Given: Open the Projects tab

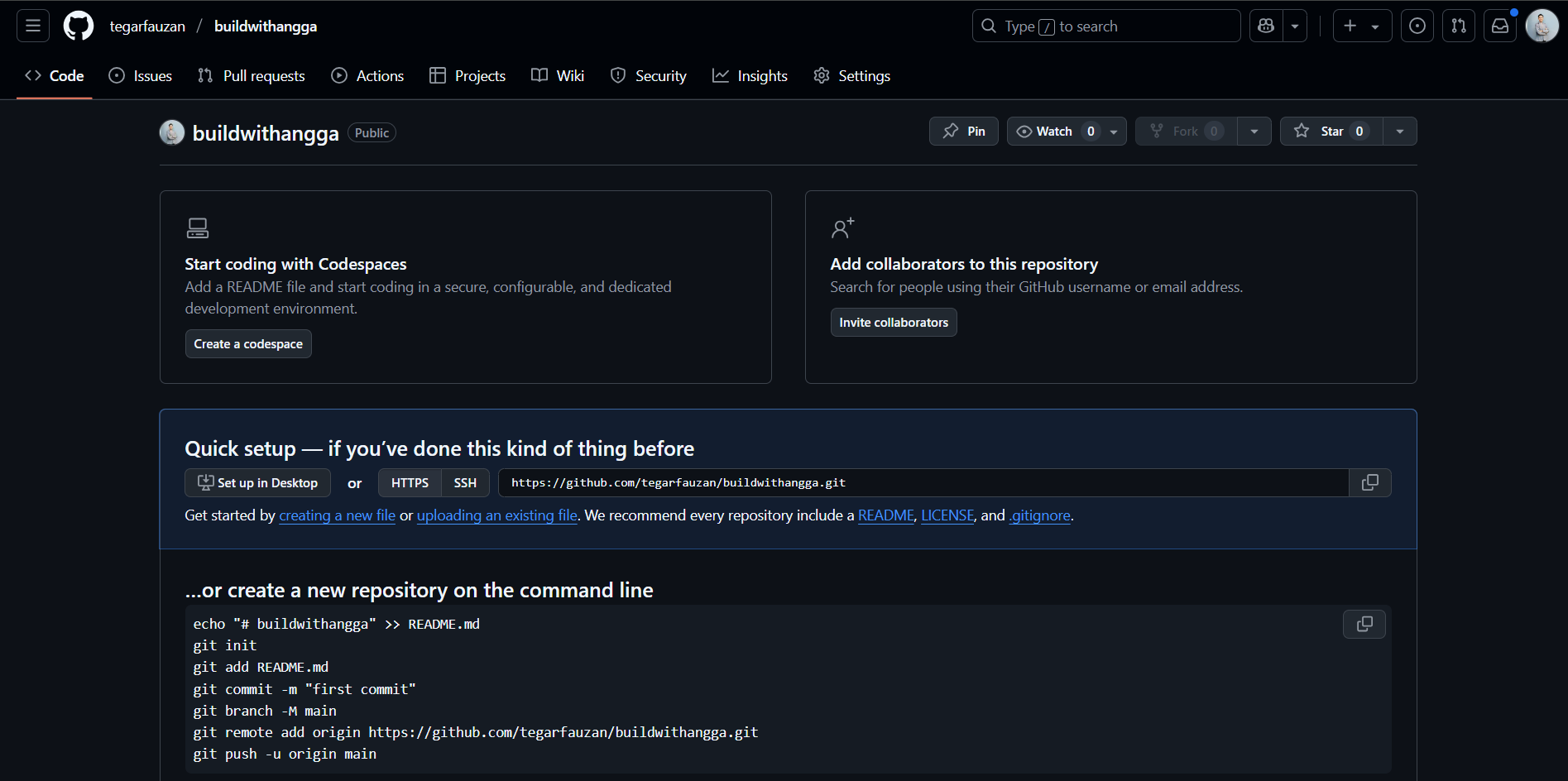Looking at the screenshot, I should click(468, 75).
